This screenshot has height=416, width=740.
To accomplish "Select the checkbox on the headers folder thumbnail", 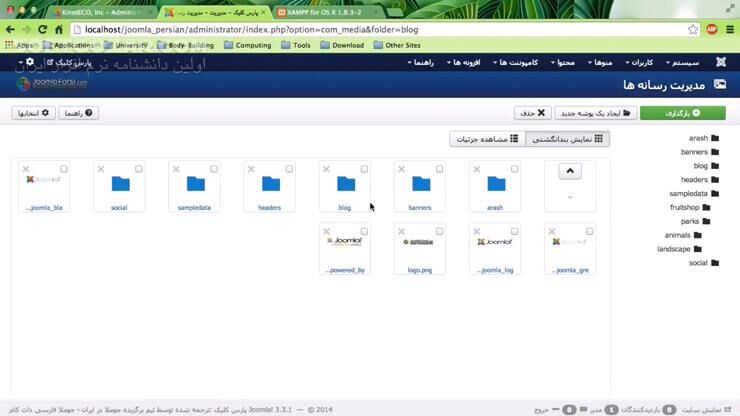I will tap(289, 169).
